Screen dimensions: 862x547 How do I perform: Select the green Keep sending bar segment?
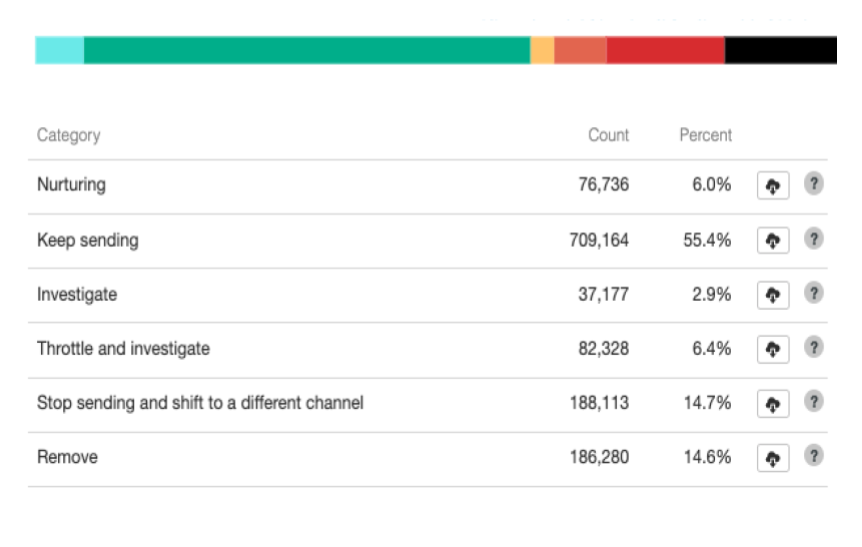coord(306,50)
